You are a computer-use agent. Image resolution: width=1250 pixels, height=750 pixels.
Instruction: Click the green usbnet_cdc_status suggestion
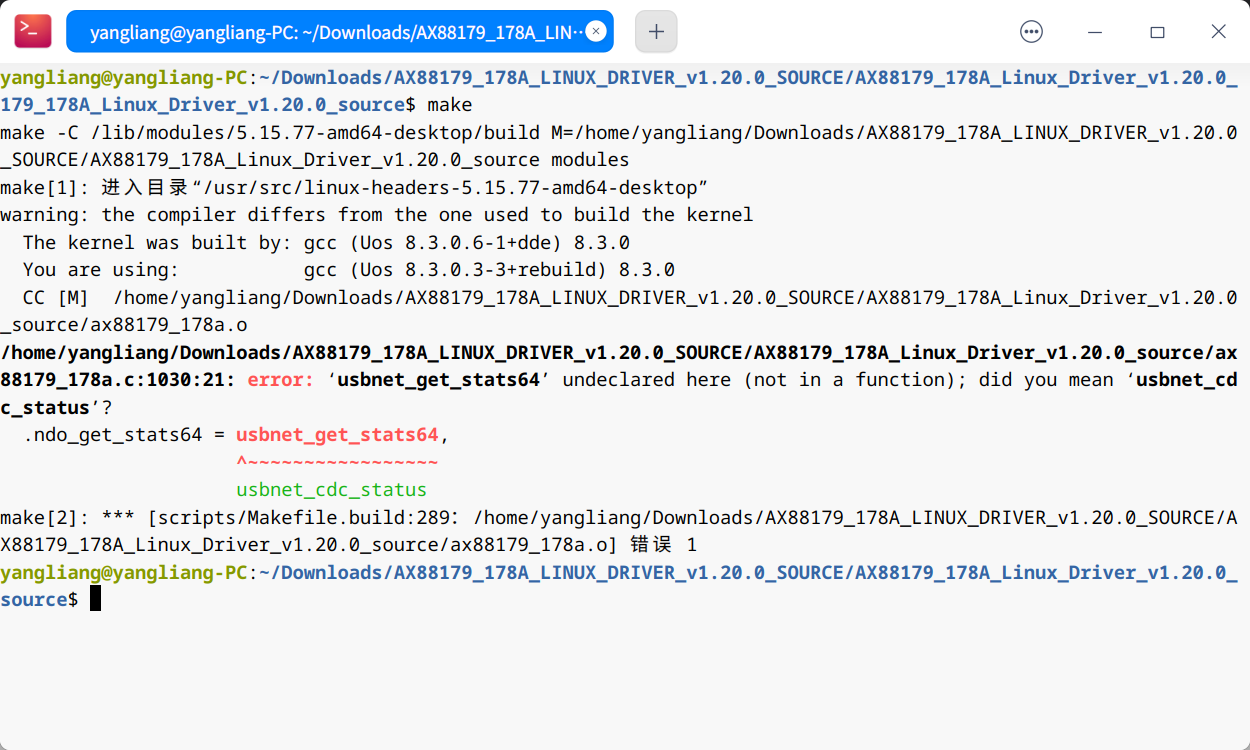coord(331,490)
